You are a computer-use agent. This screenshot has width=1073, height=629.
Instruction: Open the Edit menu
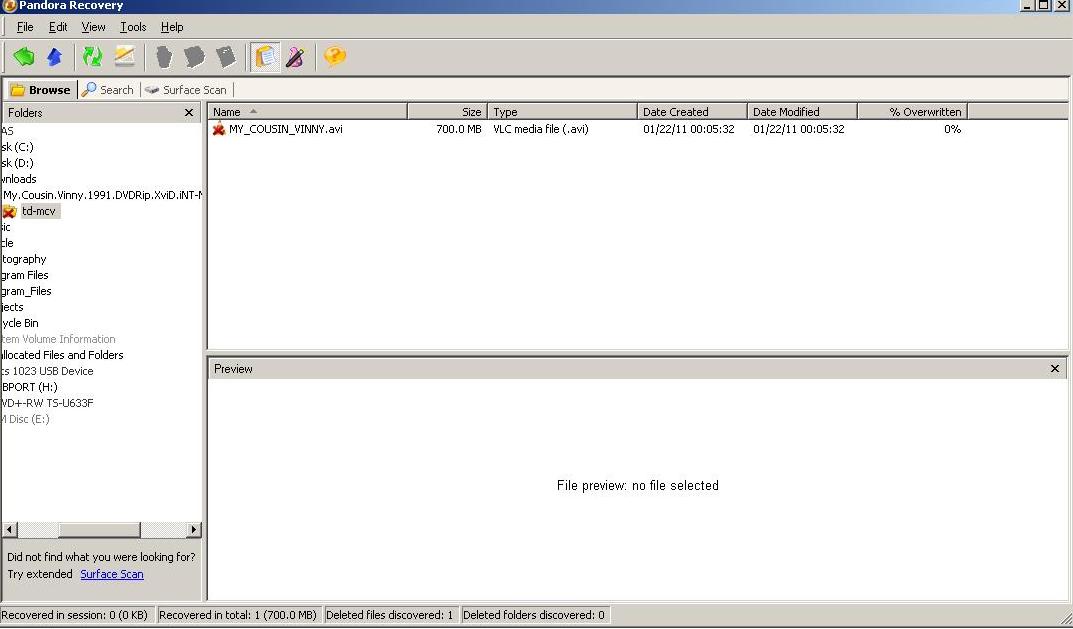58,27
